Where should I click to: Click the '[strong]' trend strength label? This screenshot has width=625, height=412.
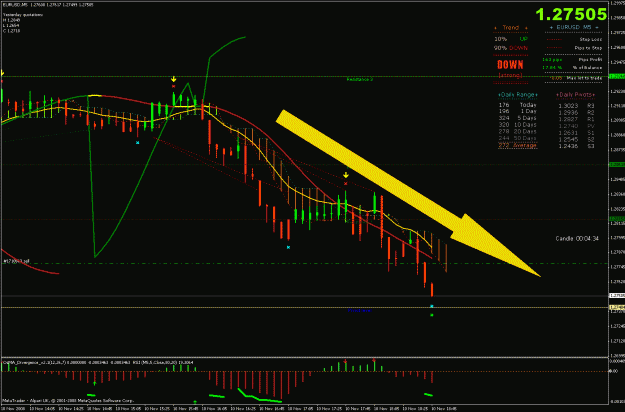(x=510, y=75)
